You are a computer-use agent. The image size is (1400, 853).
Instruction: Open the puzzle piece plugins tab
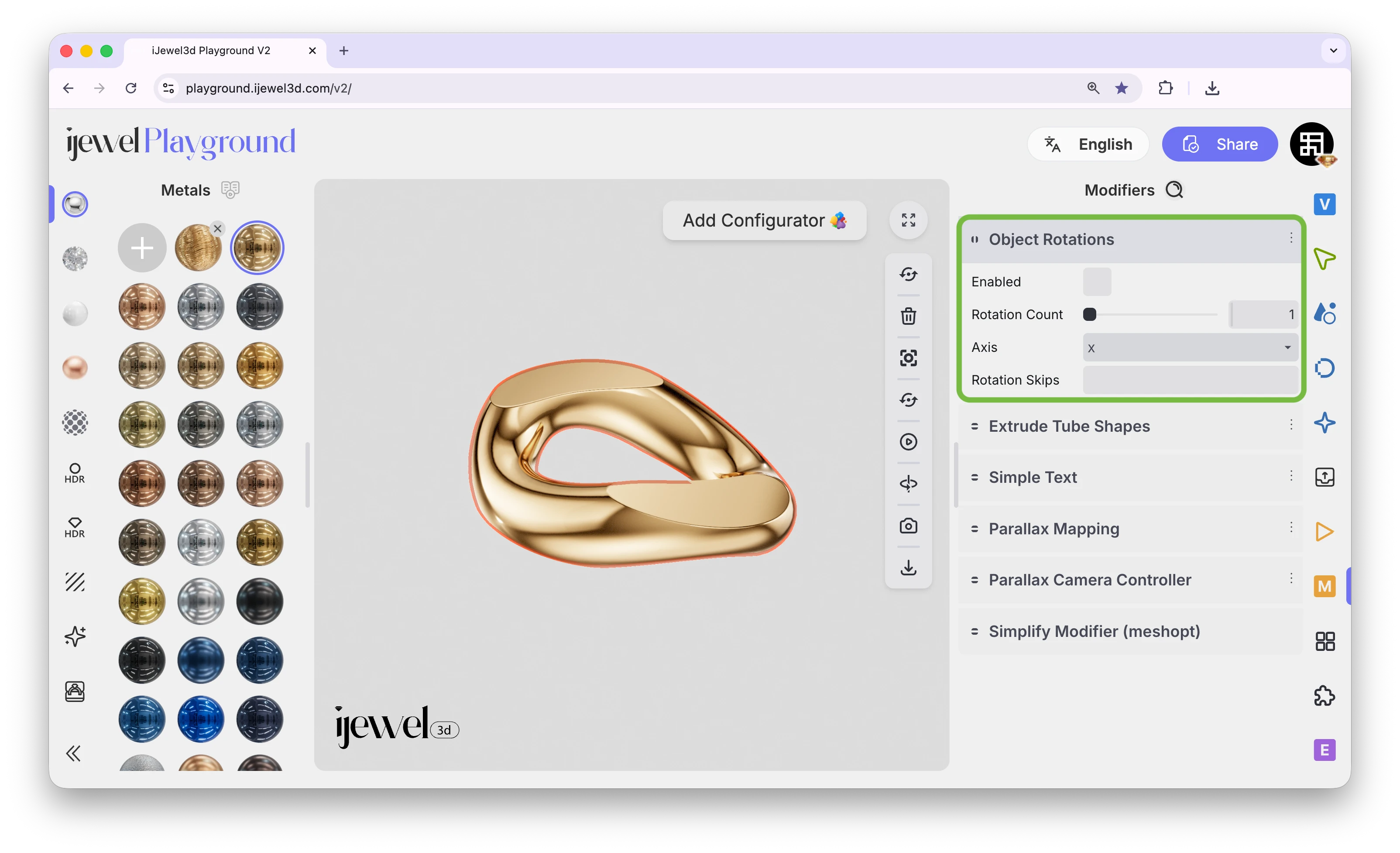coord(1324,695)
